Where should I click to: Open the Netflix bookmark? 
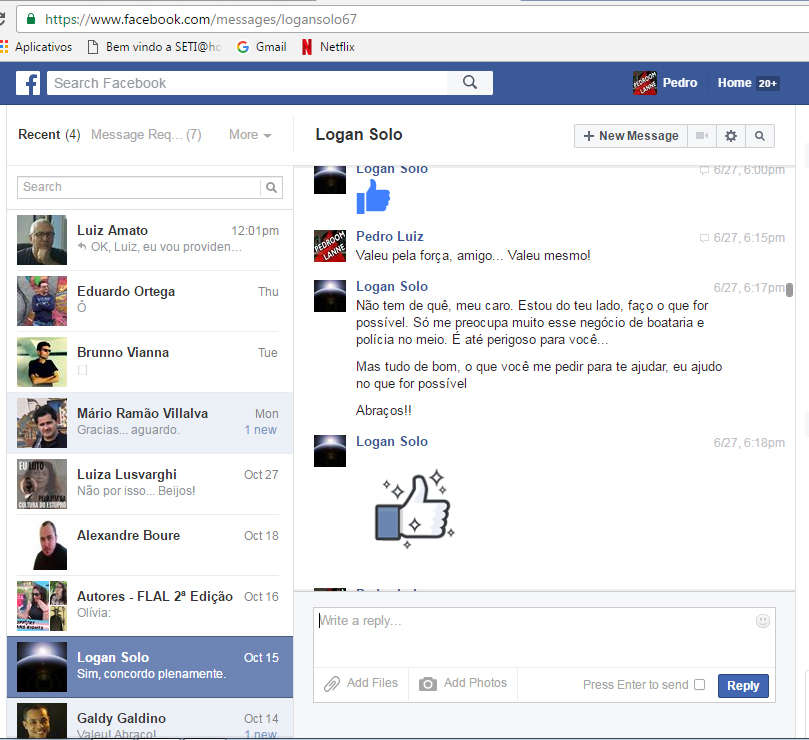point(329,47)
